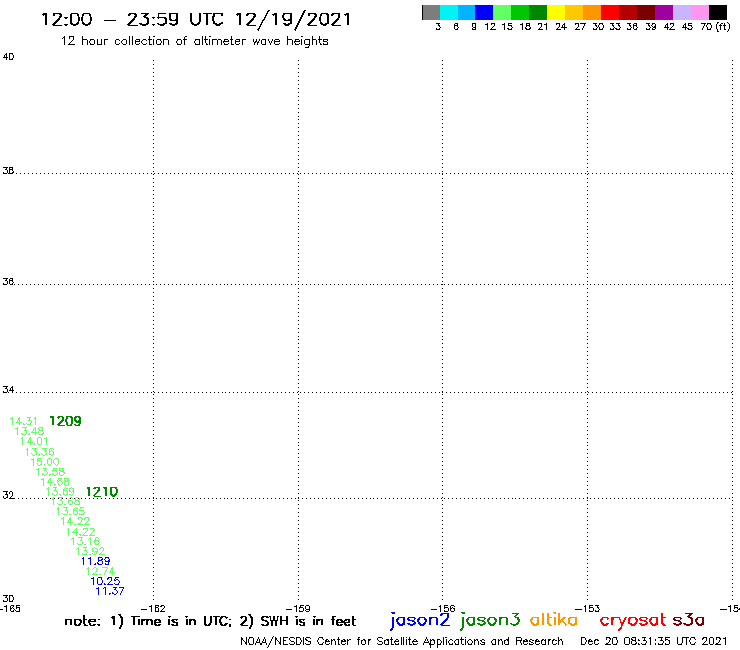
Task: Click the purple swatch in the legend
Action: click(x=664, y=12)
